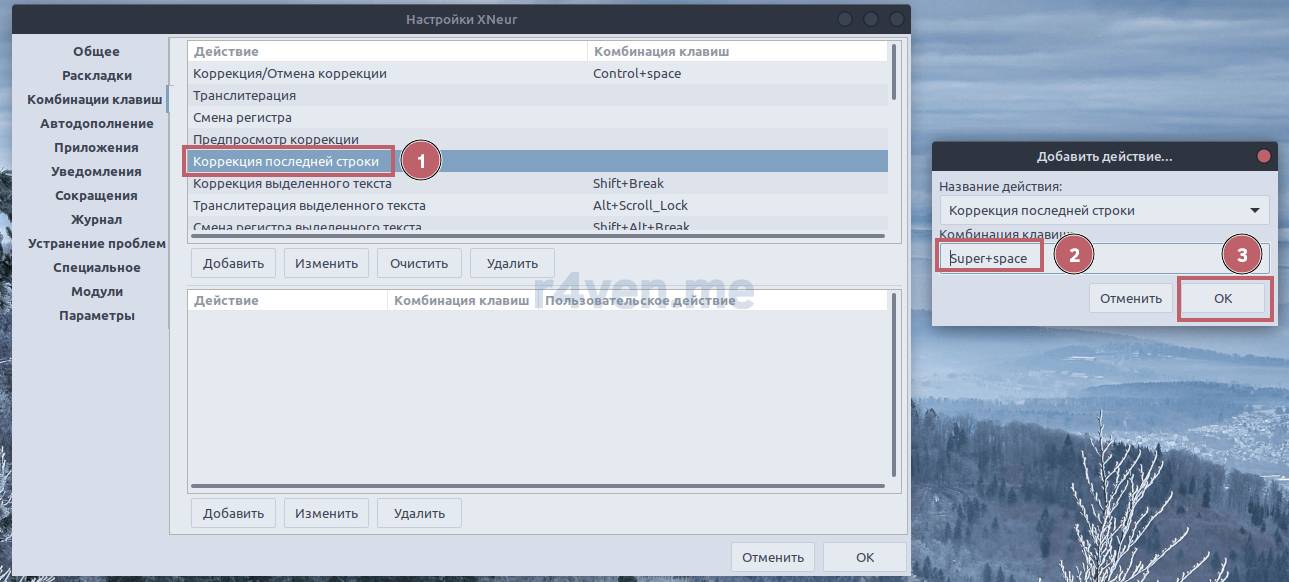This screenshot has width=1289, height=582.
Task: Open the Автодополнение section
Action: coord(96,124)
